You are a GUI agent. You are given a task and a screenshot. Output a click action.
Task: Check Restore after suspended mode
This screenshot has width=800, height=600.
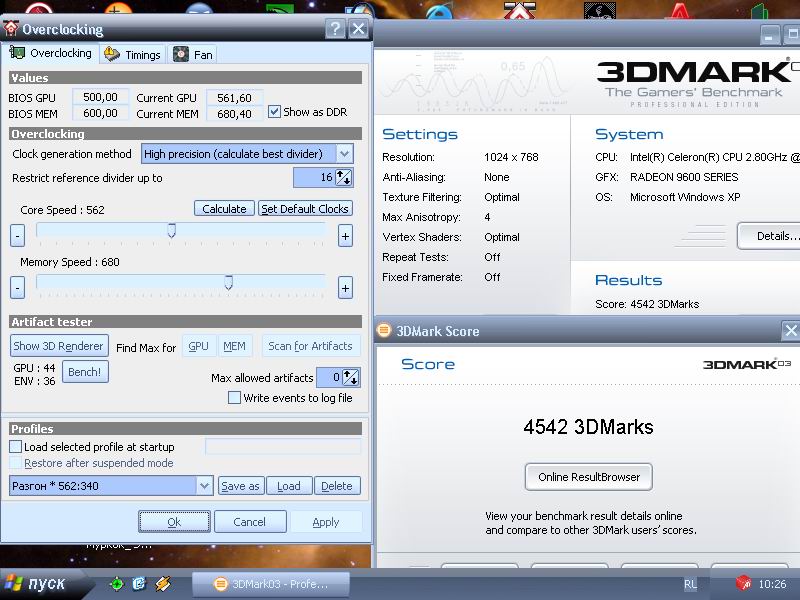click(x=16, y=463)
